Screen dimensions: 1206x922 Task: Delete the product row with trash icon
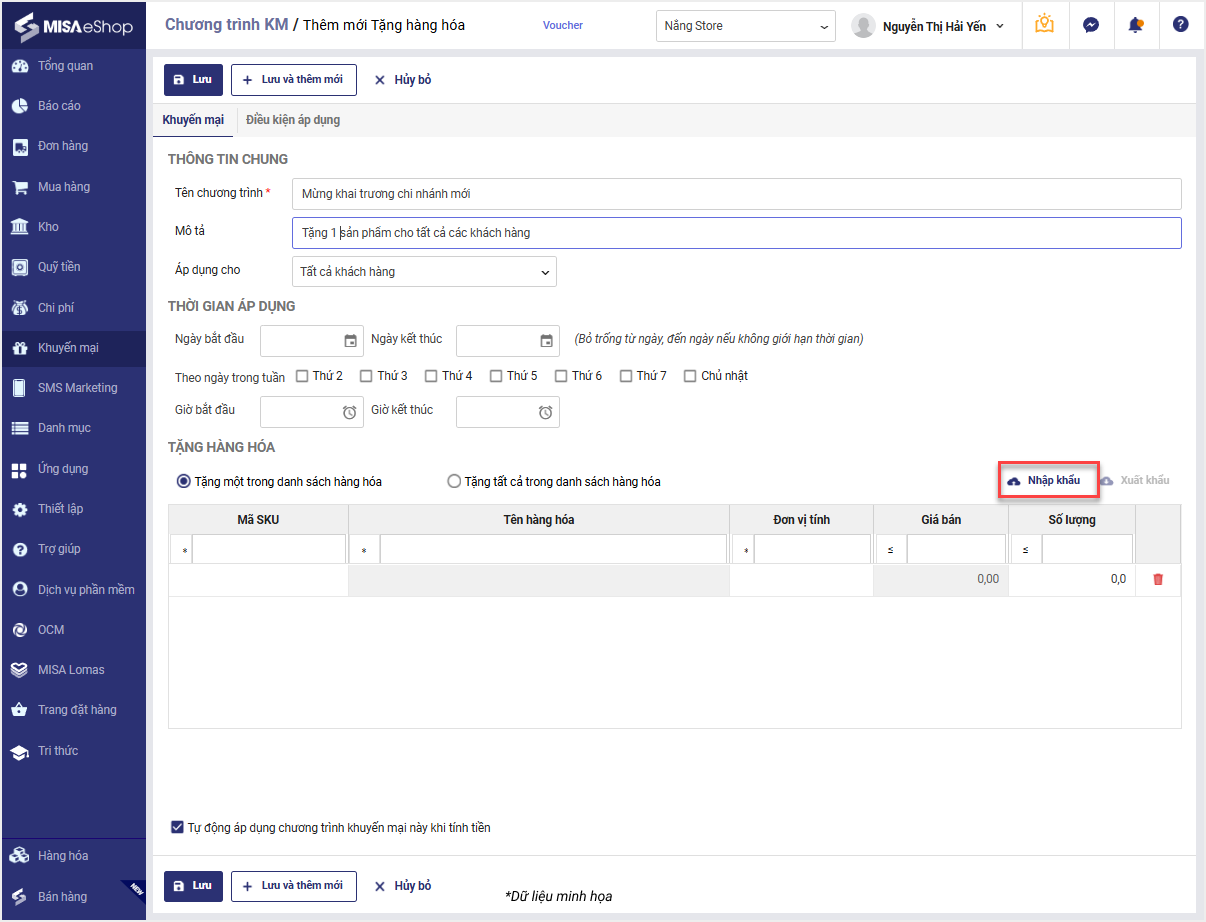tap(1158, 579)
